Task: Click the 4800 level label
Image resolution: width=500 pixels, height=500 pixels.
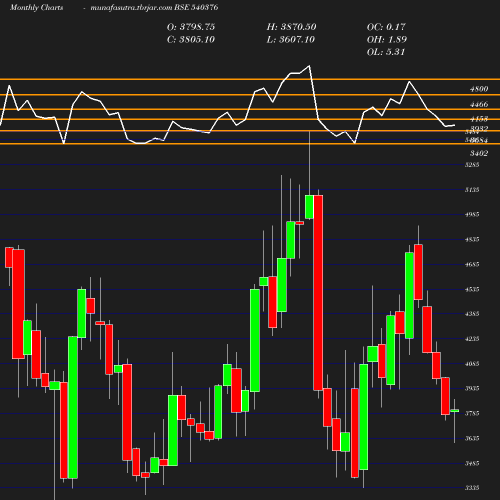Action: point(479,89)
